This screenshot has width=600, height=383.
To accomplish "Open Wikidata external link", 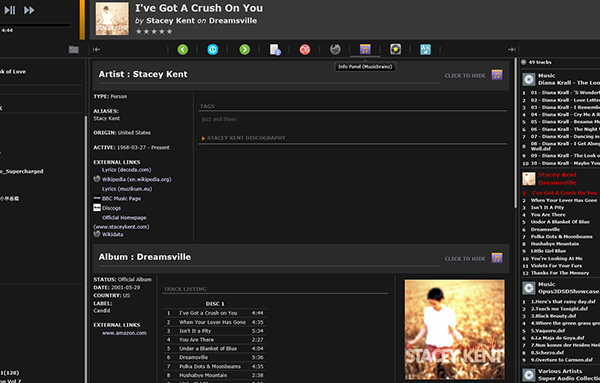I will 112,235.
